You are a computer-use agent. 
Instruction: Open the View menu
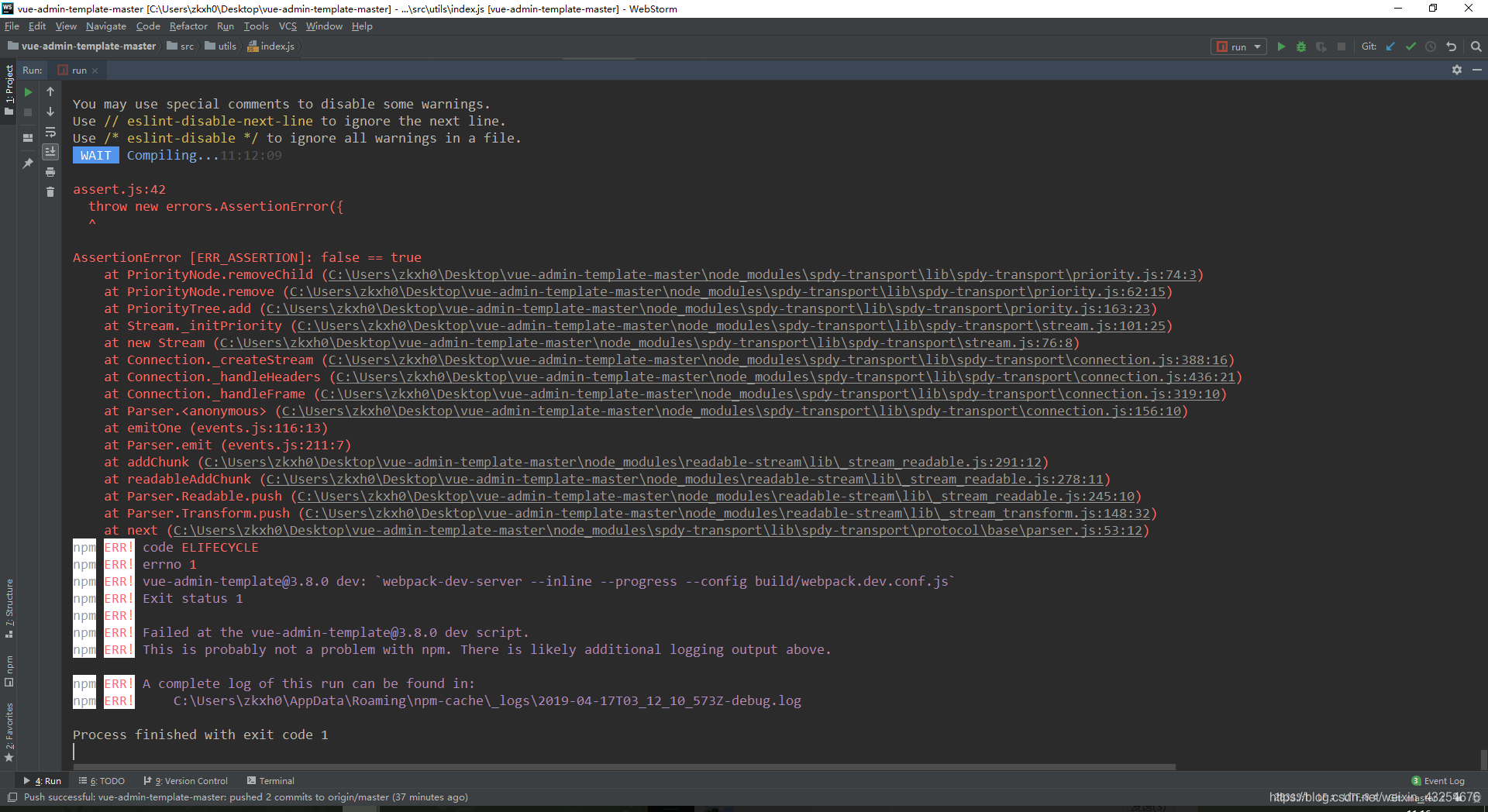pyautogui.click(x=66, y=26)
